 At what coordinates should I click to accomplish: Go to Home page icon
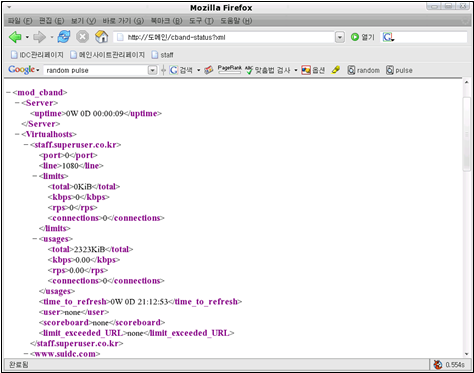coord(101,37)
